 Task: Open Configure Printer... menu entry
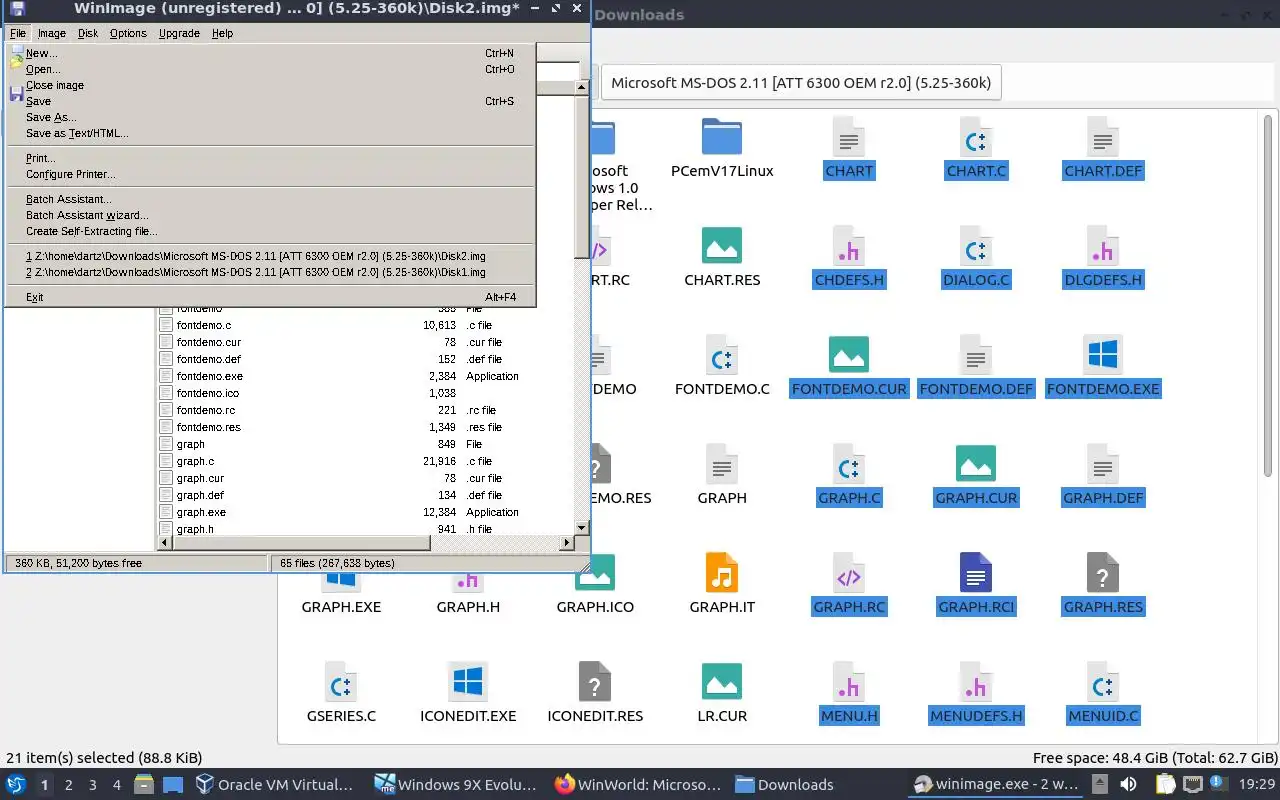click(x=271, y=174)
